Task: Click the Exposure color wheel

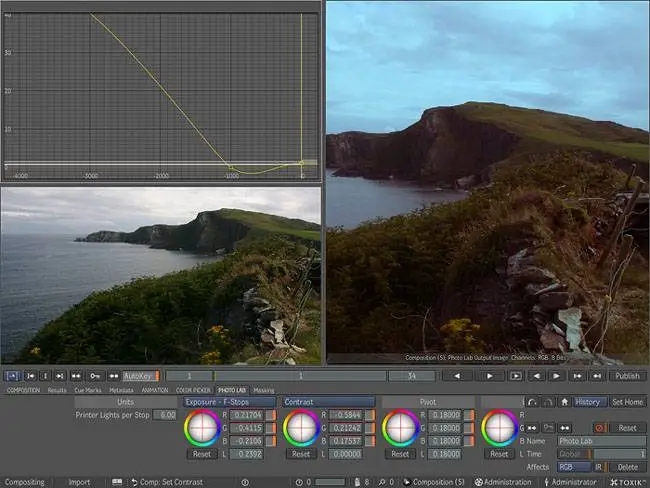Action: click(202, 428)
